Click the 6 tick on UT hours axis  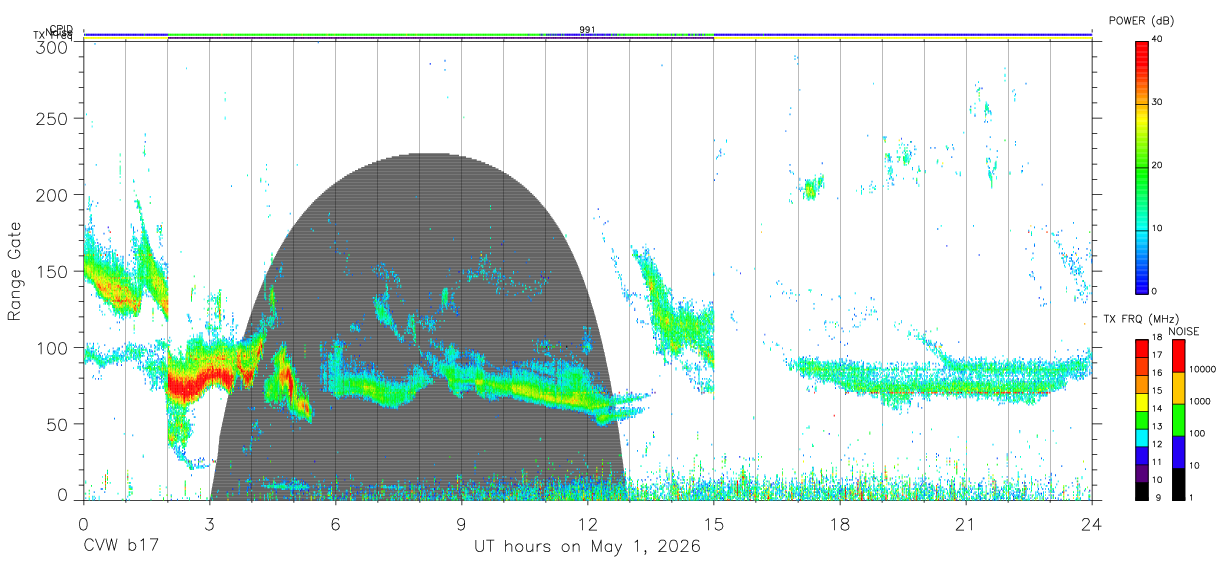336,524
